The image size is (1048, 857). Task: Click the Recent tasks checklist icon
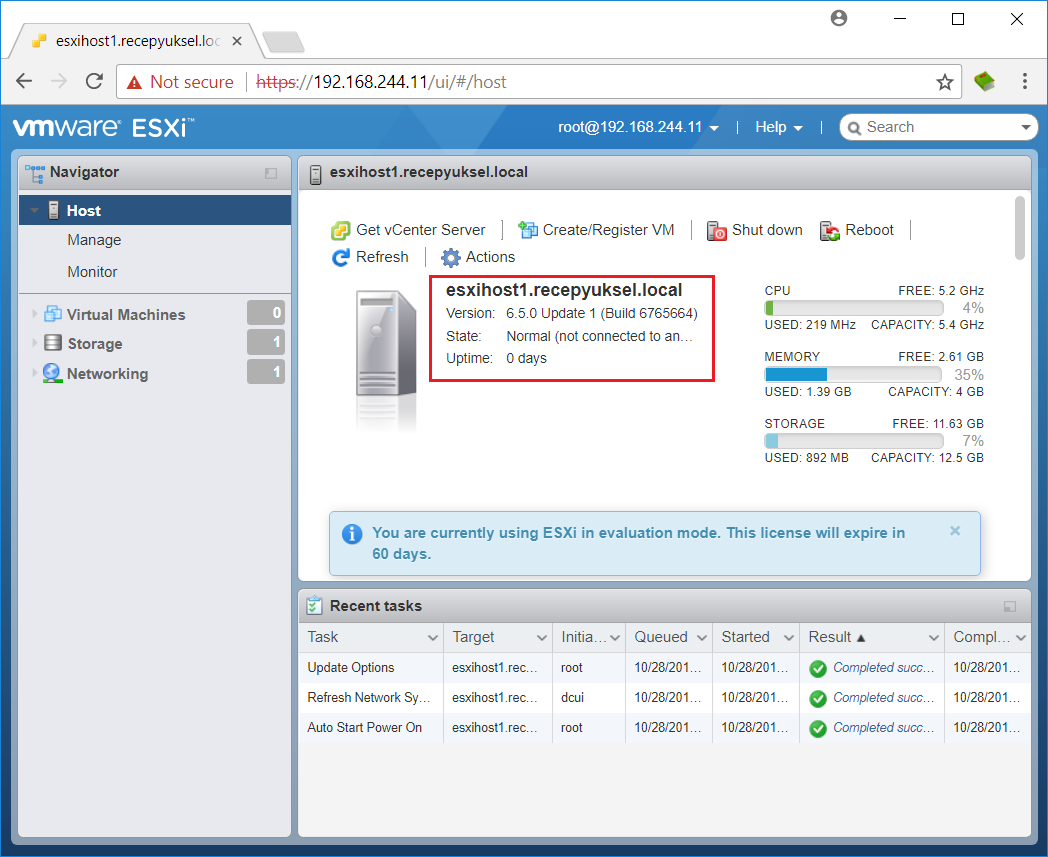[x=314, y=606]
